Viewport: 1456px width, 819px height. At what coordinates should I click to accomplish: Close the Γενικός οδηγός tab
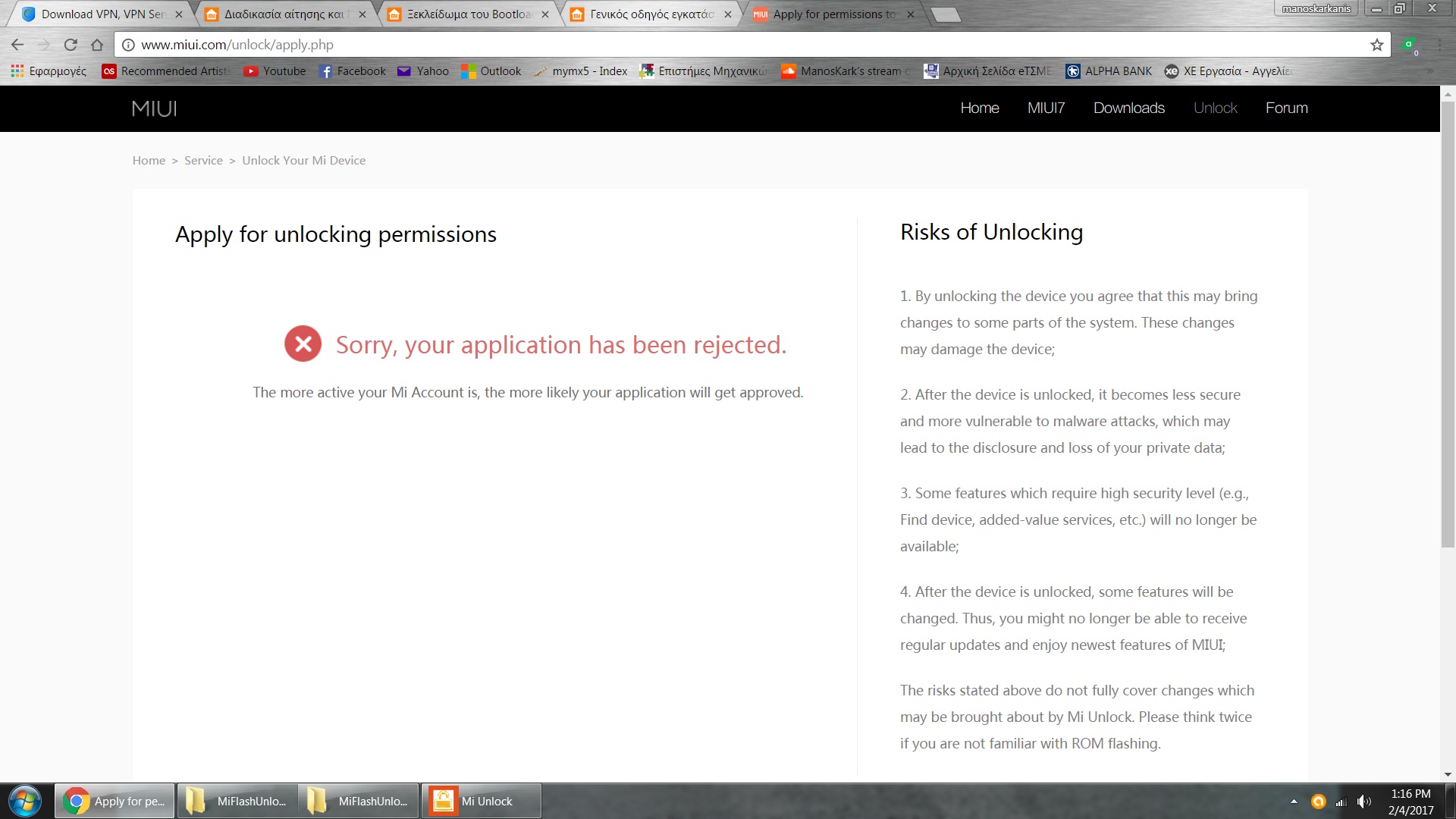[728, 14]
